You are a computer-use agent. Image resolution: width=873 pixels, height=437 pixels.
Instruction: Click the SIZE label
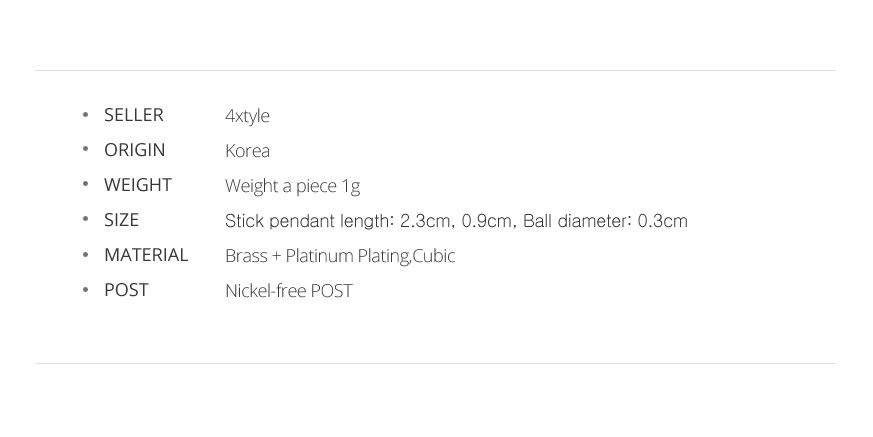coord(121,220)
